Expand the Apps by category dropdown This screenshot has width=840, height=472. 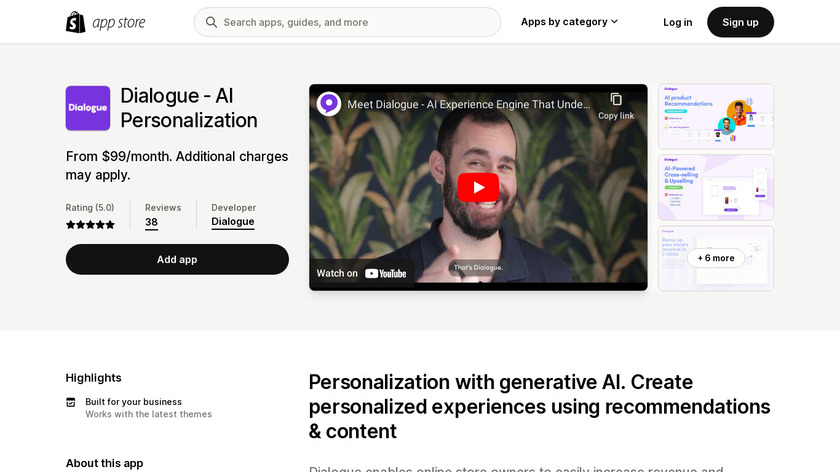pos(569,22)
